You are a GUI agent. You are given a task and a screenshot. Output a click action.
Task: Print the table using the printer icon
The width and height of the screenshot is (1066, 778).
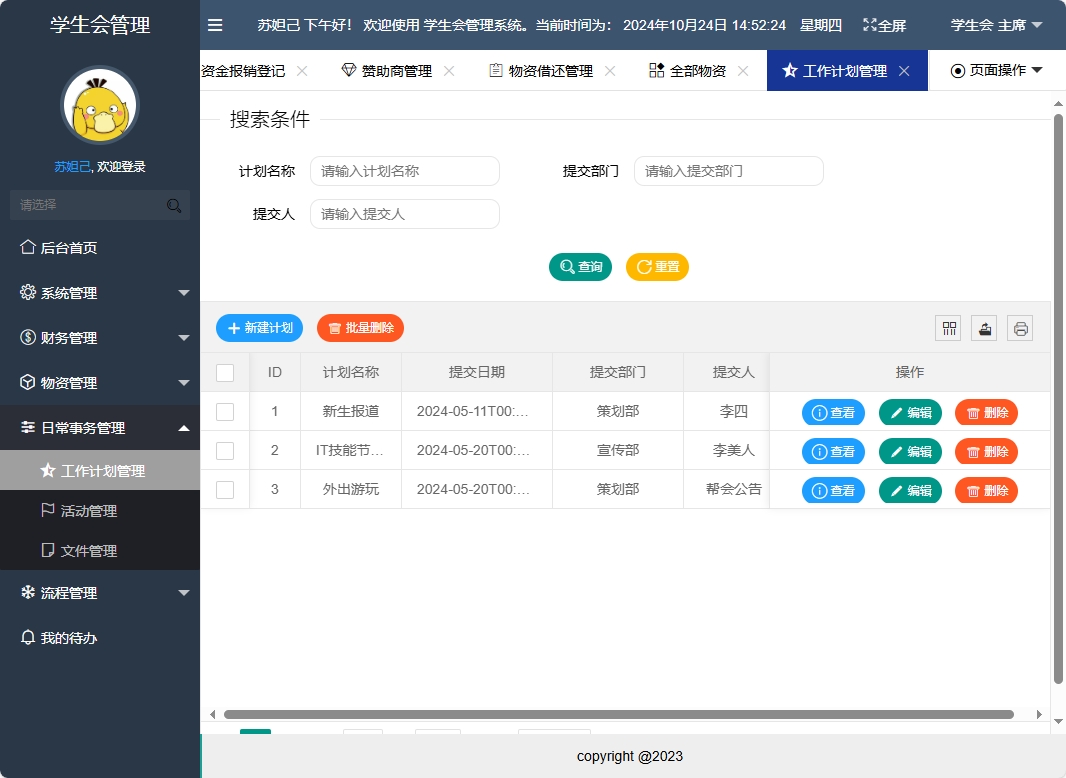pos(1020,327)
